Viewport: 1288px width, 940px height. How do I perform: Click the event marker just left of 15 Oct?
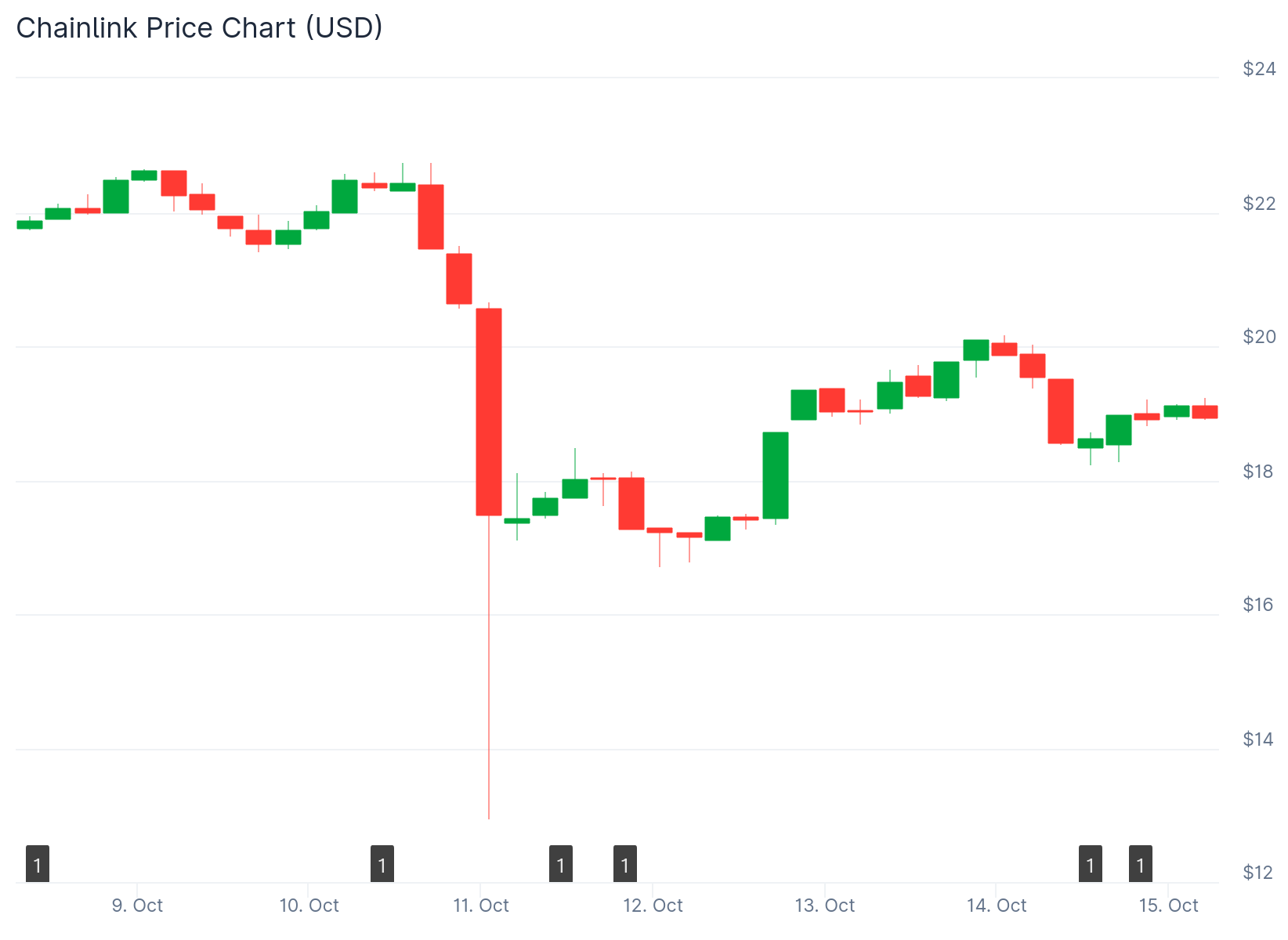tap(1140, 864)
